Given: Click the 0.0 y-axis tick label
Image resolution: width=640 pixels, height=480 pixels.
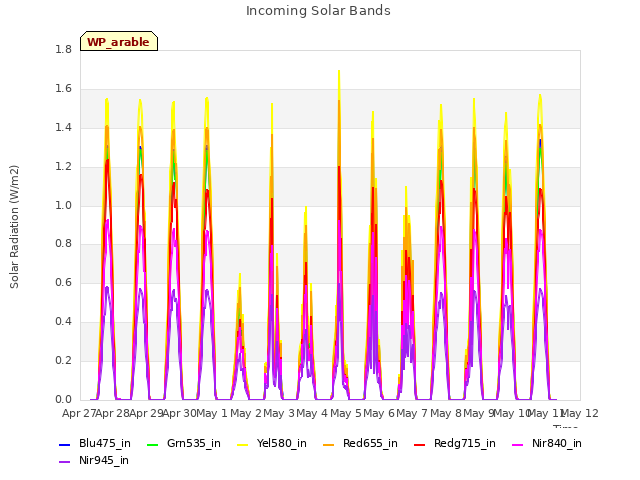Looking at the screenshot, I should point(63,399).
